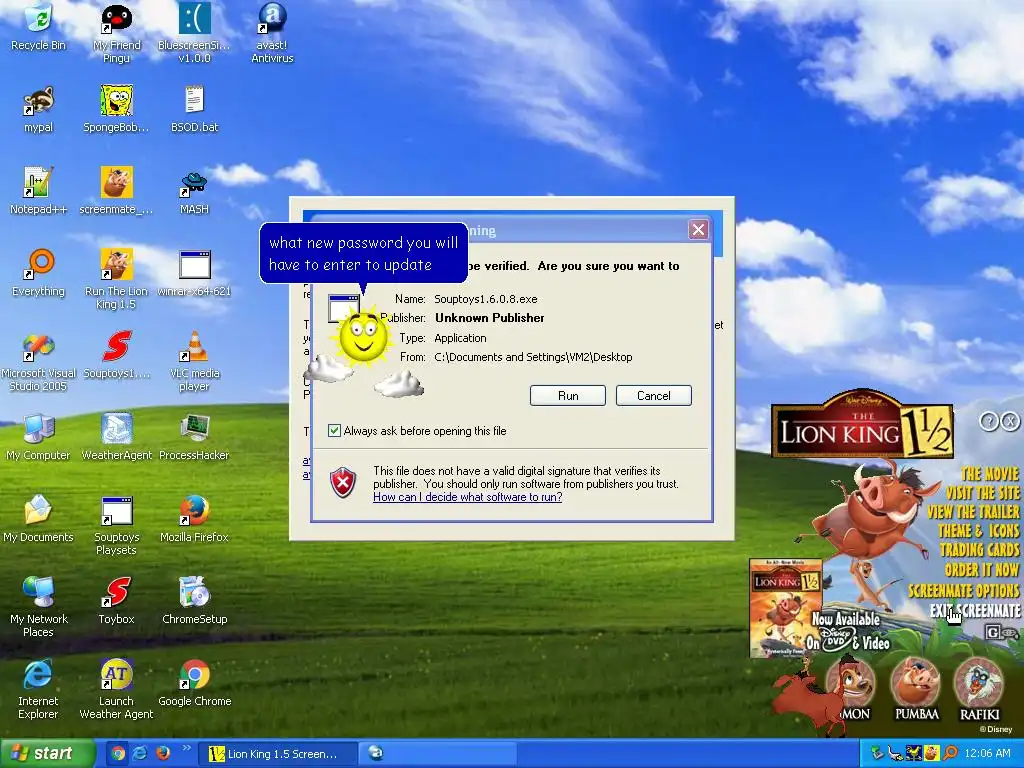Open the ProcessHacker desktop shortcut
This screenshot has height=768, width=1024.
pos(194,437)
